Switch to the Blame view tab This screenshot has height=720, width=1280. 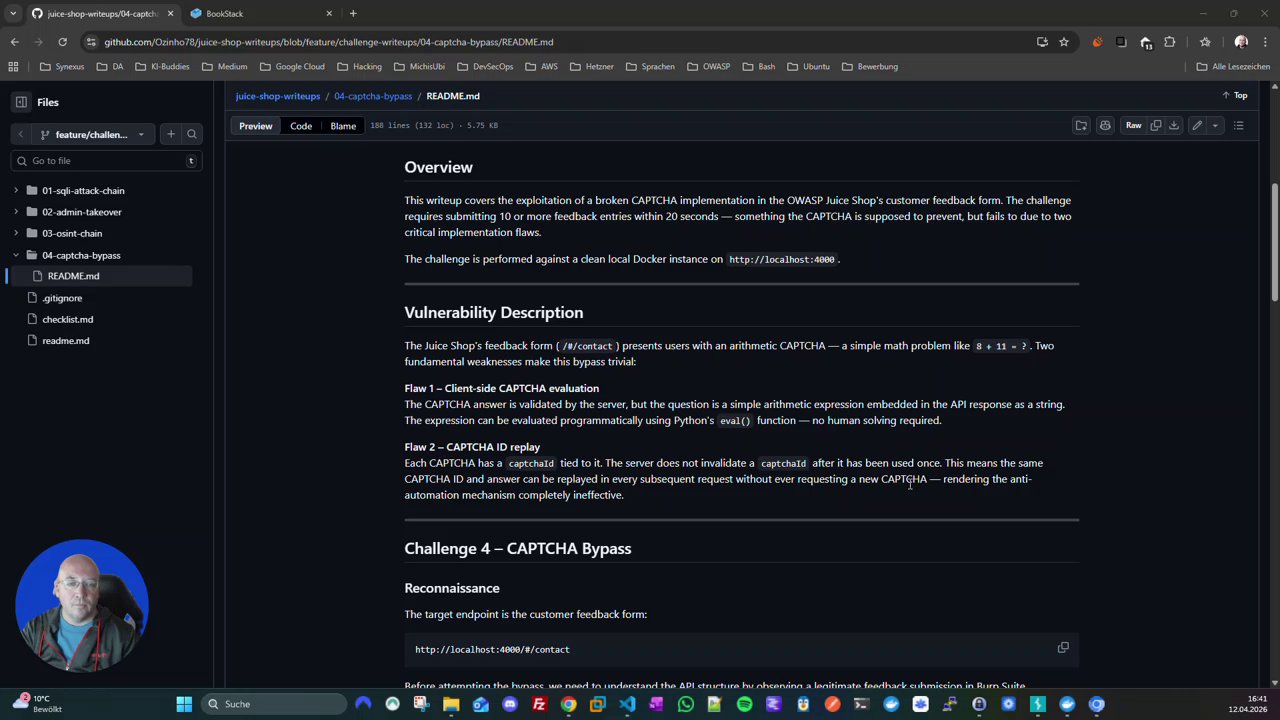pyautogui.click(x=343, y=125)
